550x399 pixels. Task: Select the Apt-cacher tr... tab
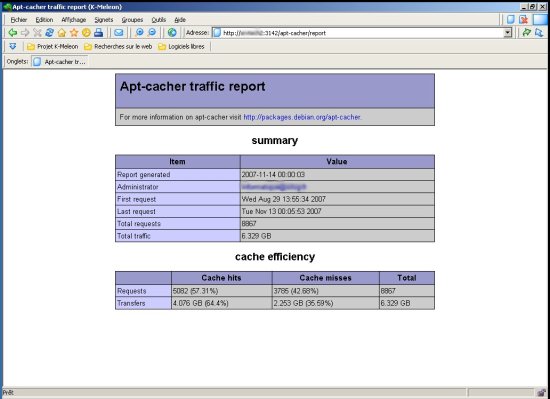tap(59, 62)
